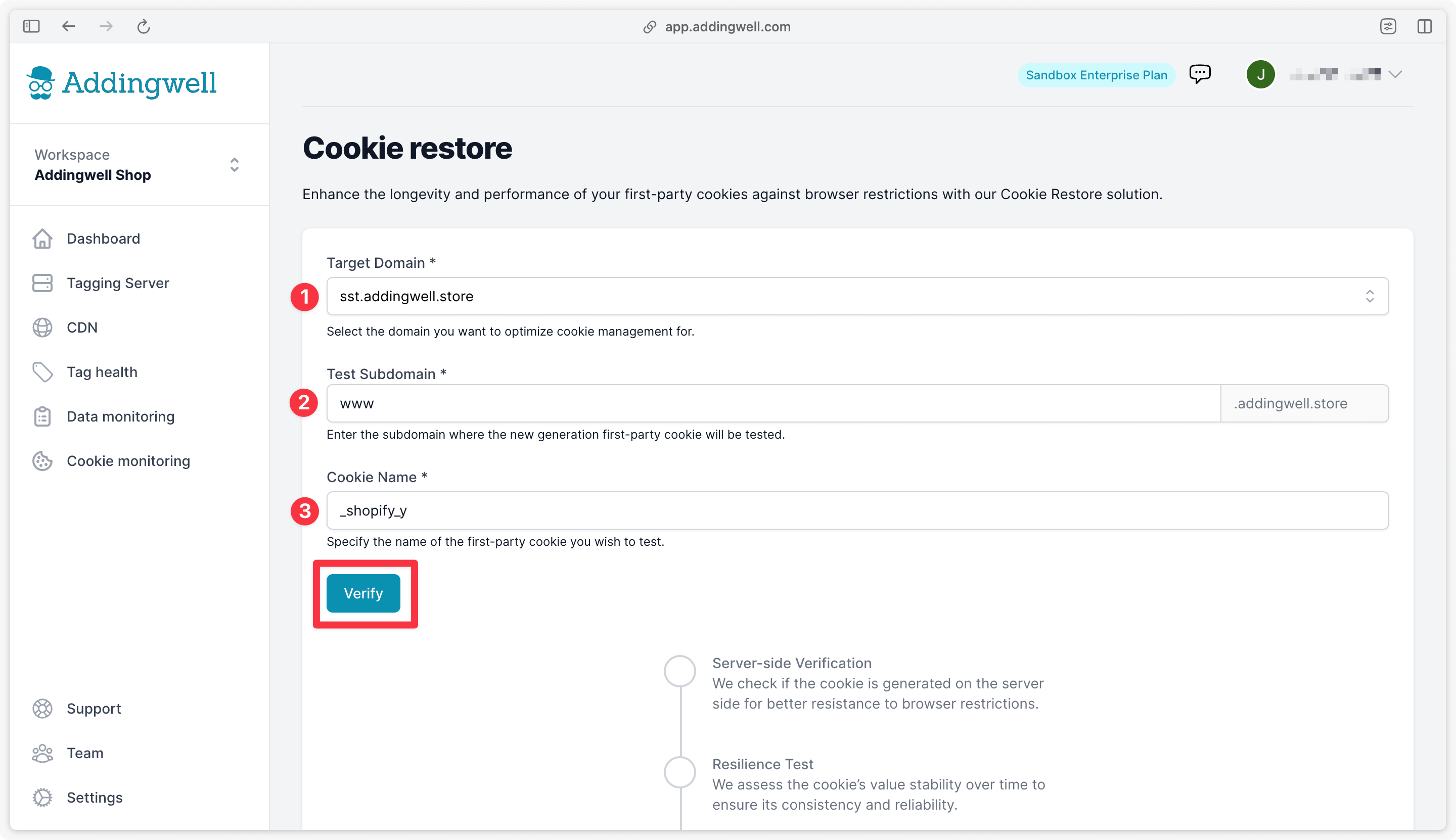Click the Dashboard icon in sidebar
This screenshot has height=840, width=1456.
pyautogui.click(x=42, y=238)
